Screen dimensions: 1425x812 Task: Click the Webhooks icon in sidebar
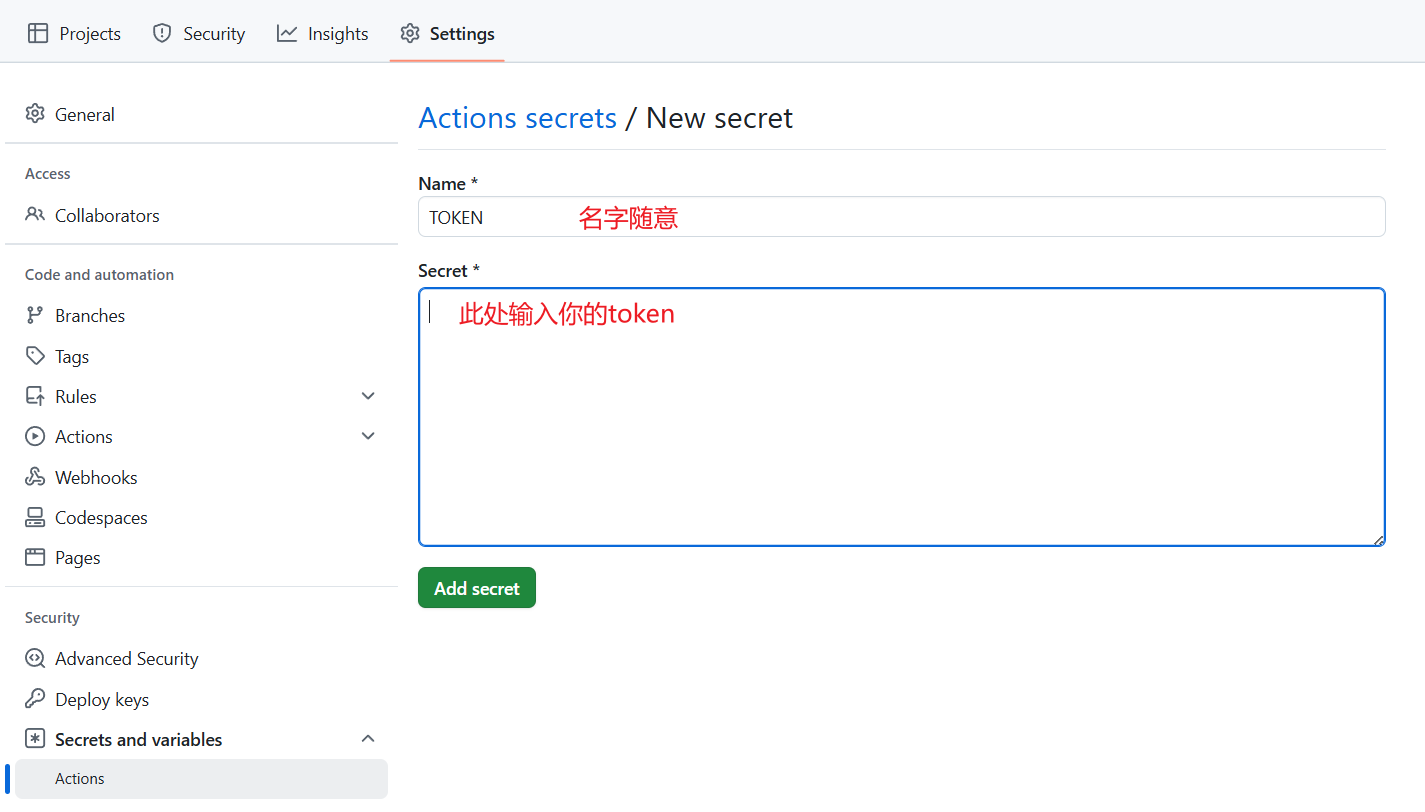pyautogui.click(x=35, y=477)
